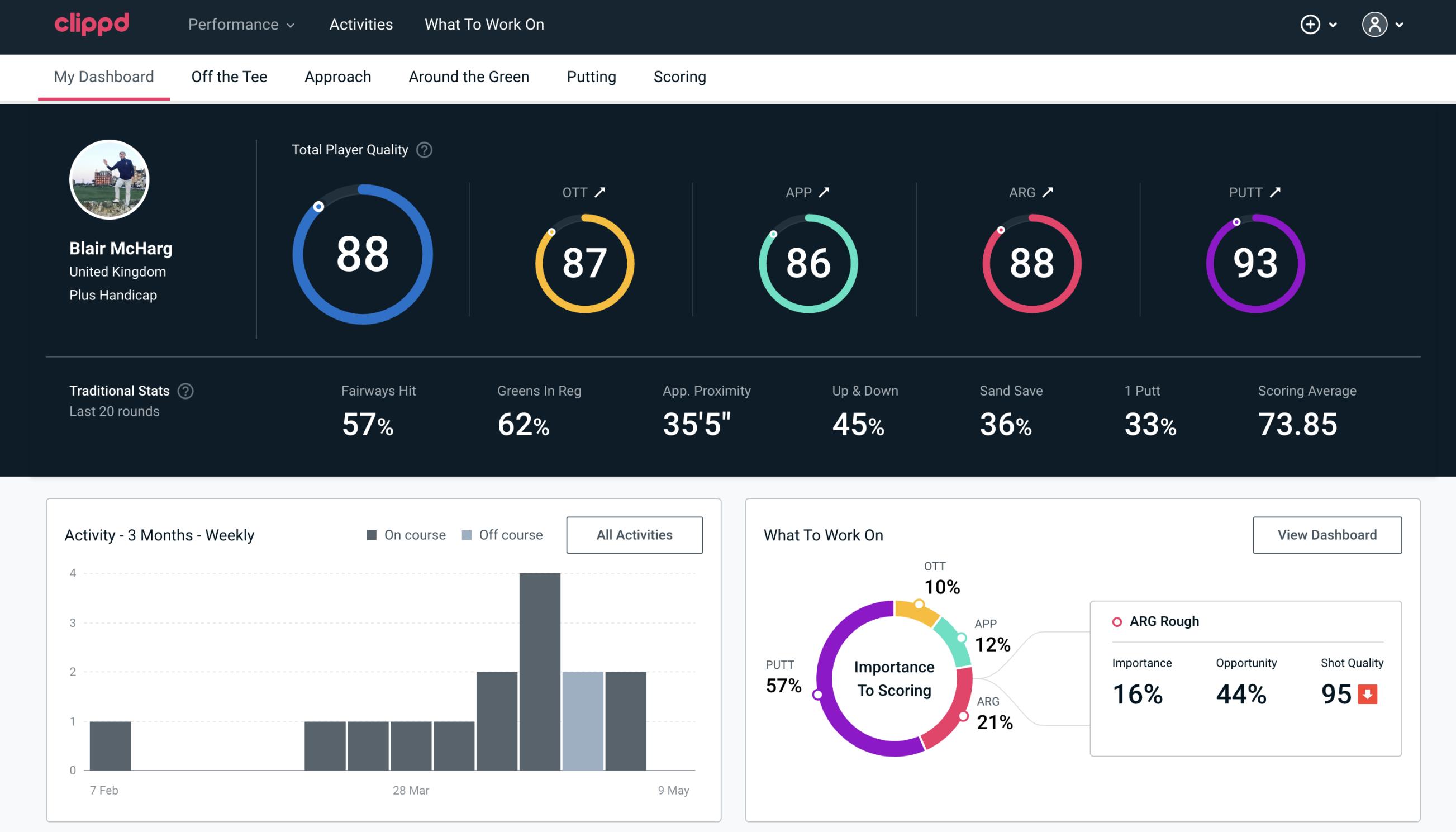1456x832 pixels.
Task: Expand the add activity dropdown arrow
Action: click(x=1335, y=25)
